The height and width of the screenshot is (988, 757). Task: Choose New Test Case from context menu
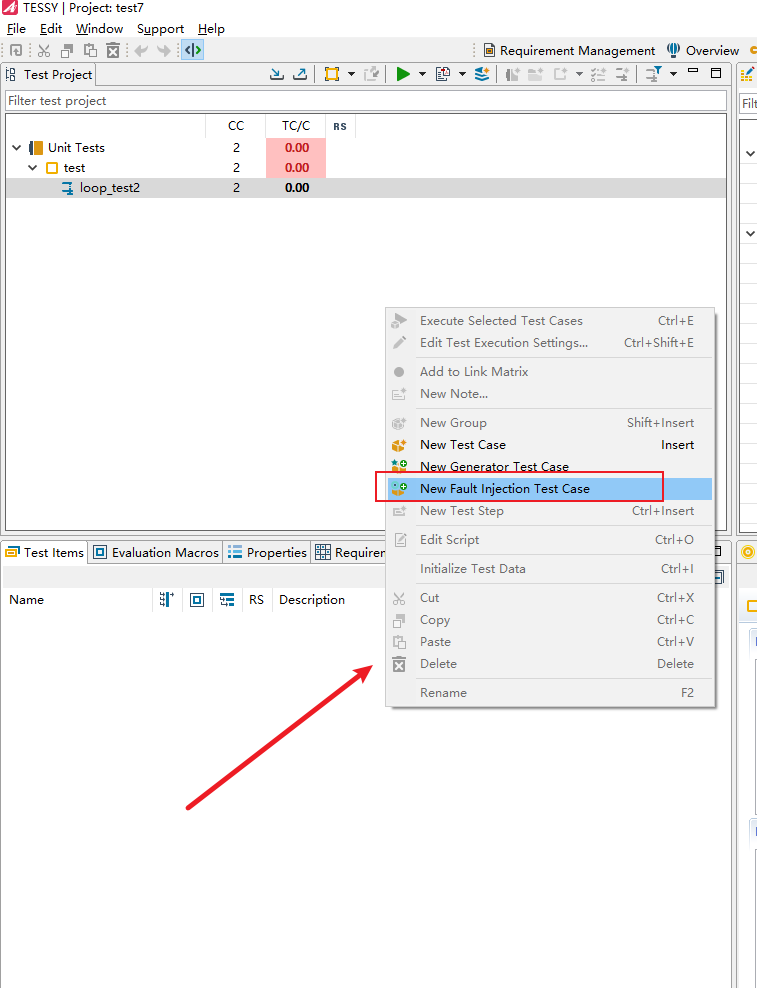[x=550, y=445]
